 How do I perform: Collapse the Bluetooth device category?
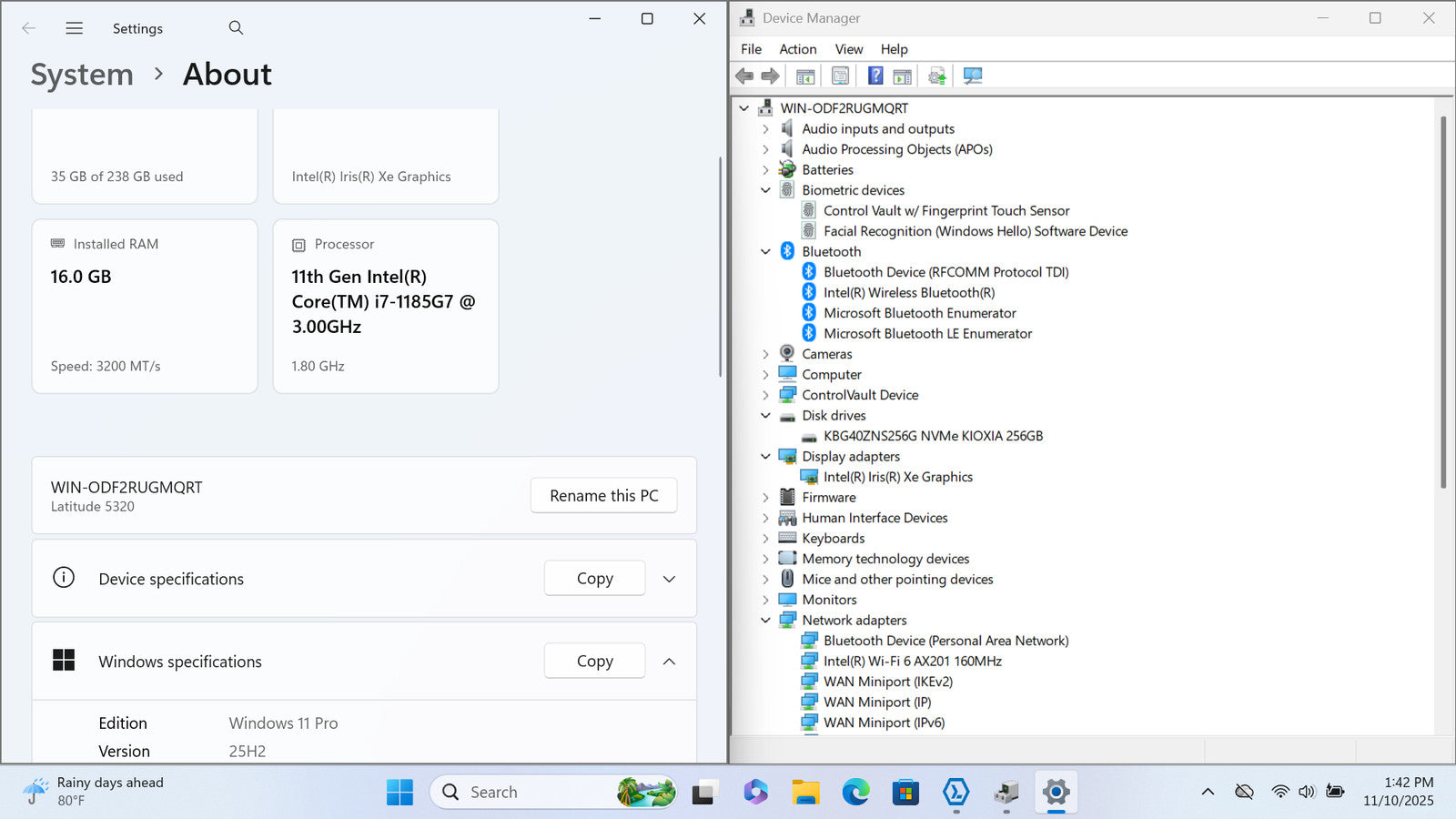(x=765, y=252)
